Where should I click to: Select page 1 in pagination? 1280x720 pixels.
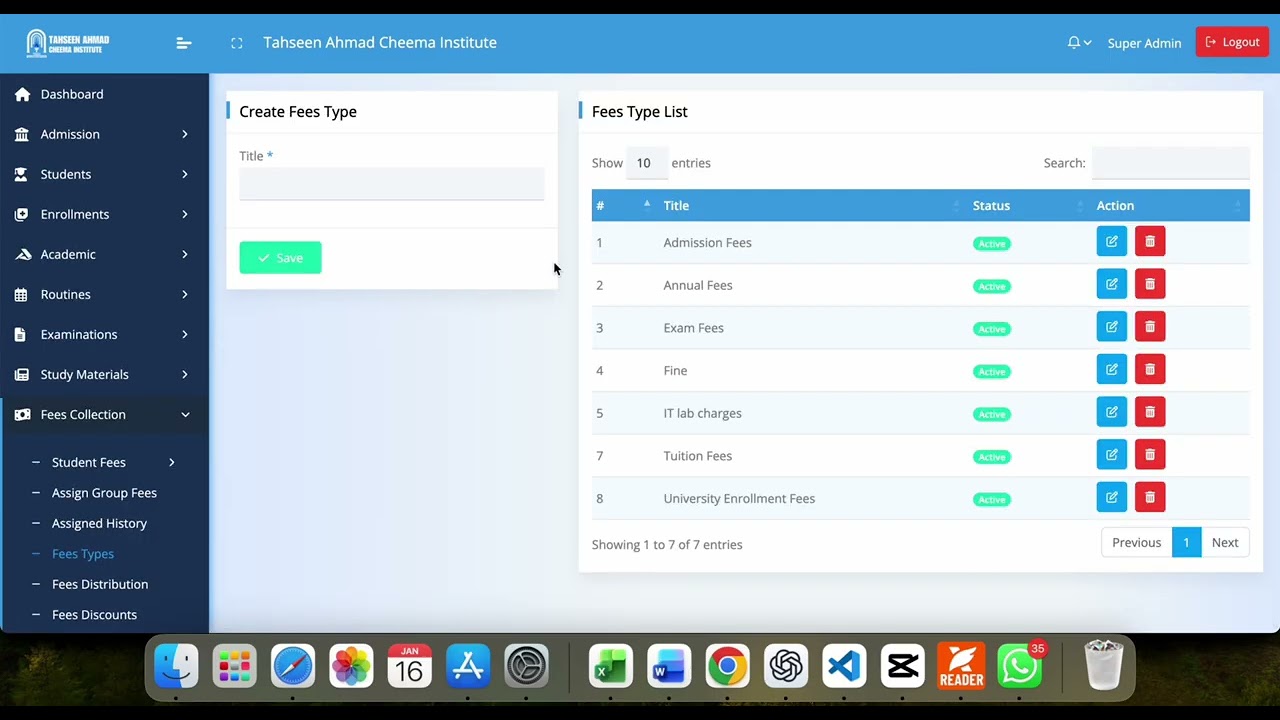coord(1186,543)
